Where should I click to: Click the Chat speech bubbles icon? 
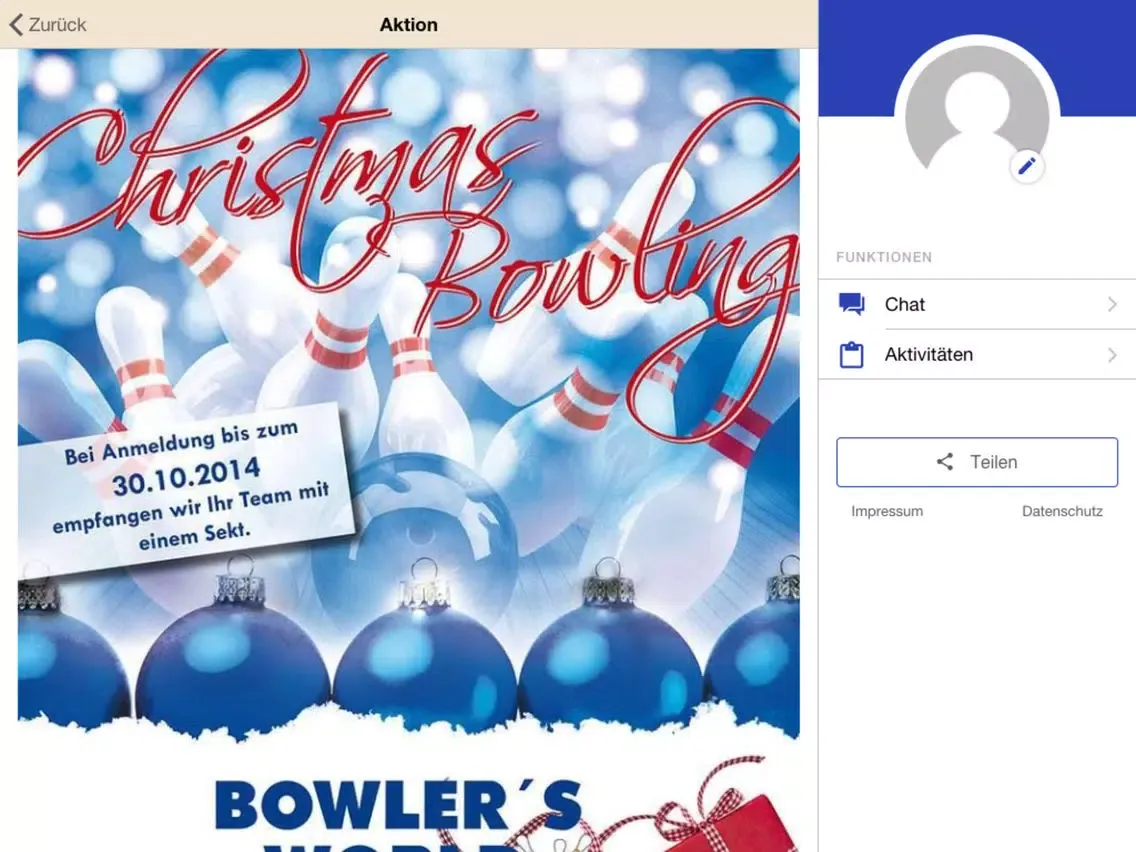click(x=851, y=304)
